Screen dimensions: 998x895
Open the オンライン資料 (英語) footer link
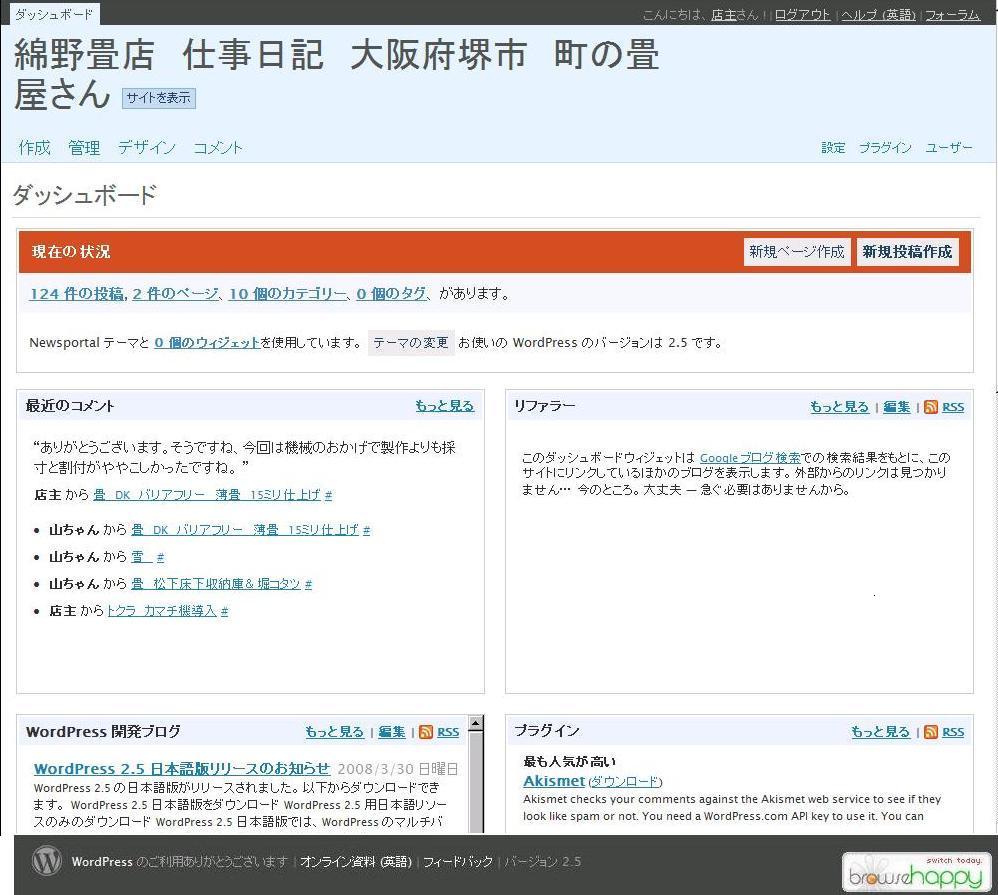pyautogui.click(x=356, y=862)
